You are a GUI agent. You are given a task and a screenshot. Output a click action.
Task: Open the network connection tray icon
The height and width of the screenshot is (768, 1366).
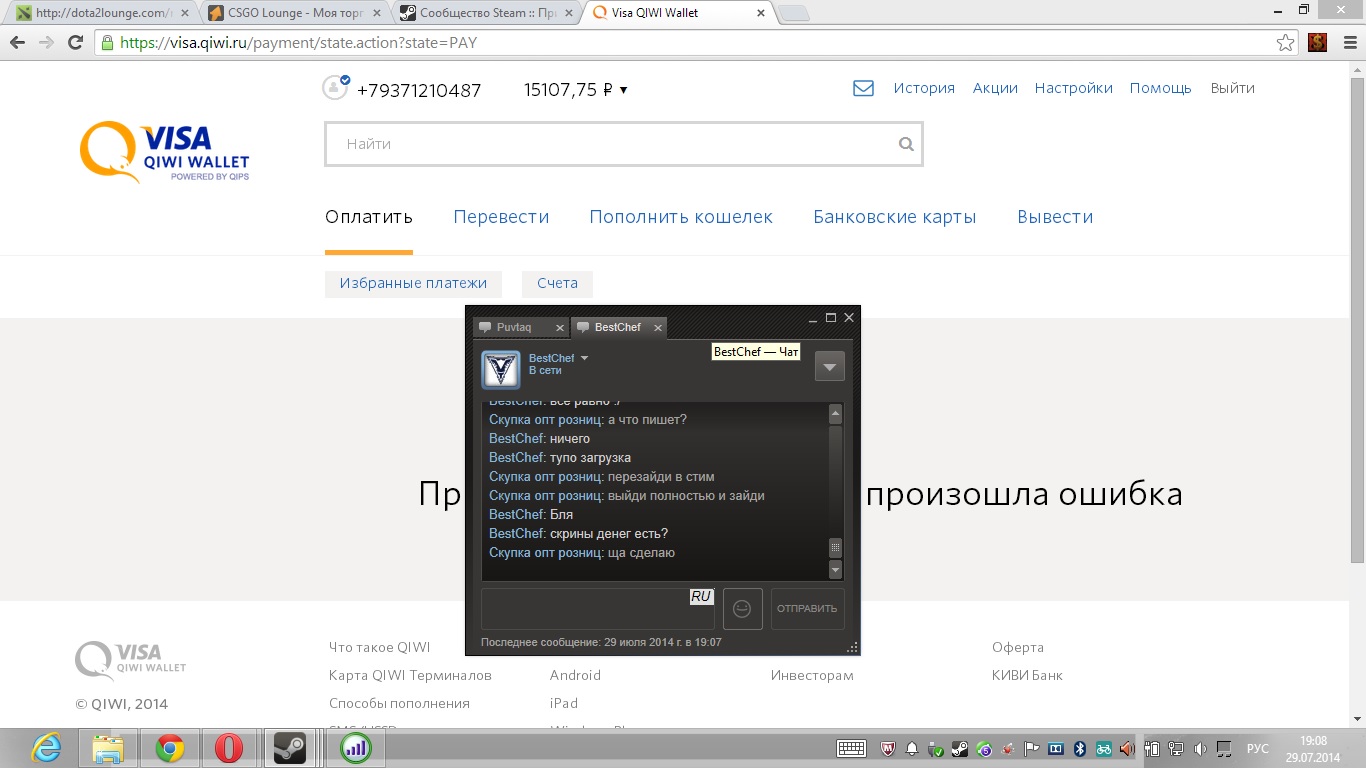tap(1176, 748)
